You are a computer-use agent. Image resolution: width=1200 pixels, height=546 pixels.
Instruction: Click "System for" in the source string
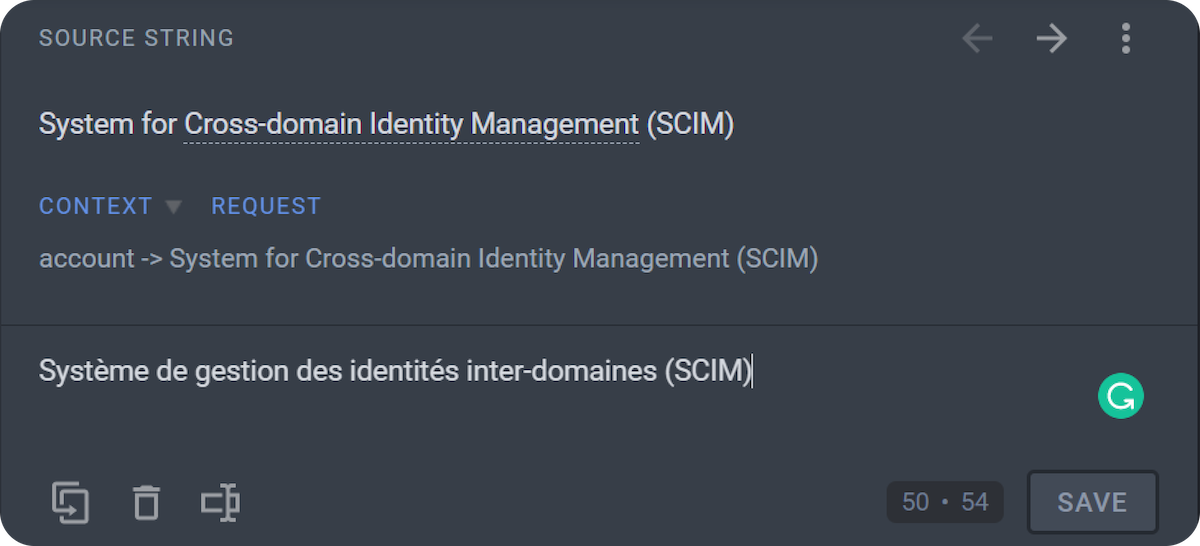click(x=108, y=125)
